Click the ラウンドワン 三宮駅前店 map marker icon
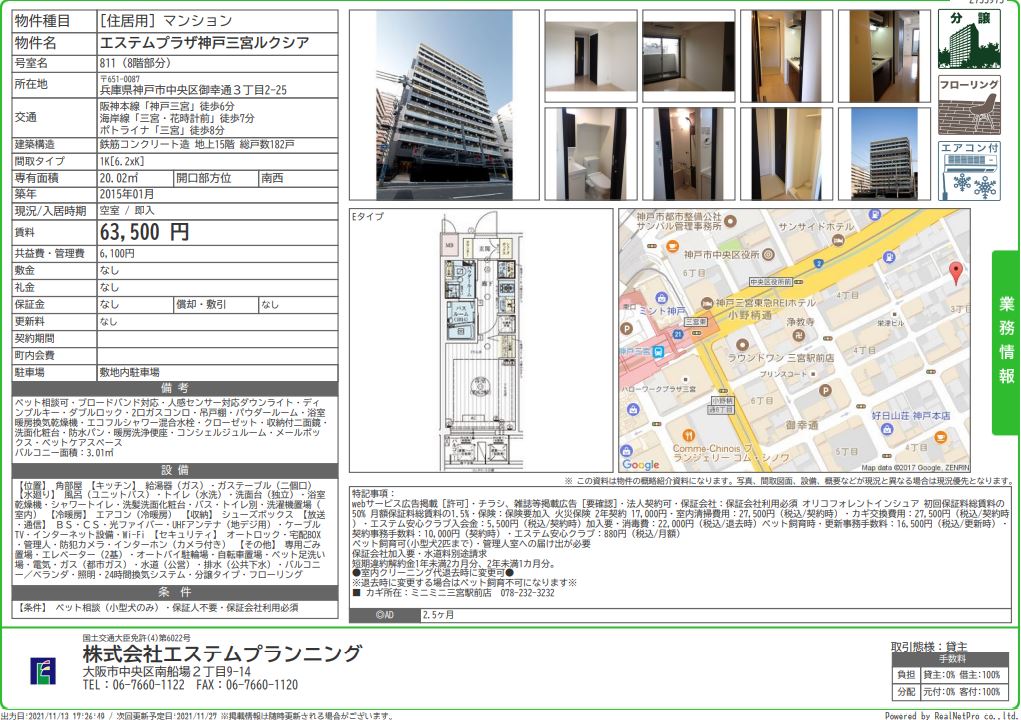 741,344
